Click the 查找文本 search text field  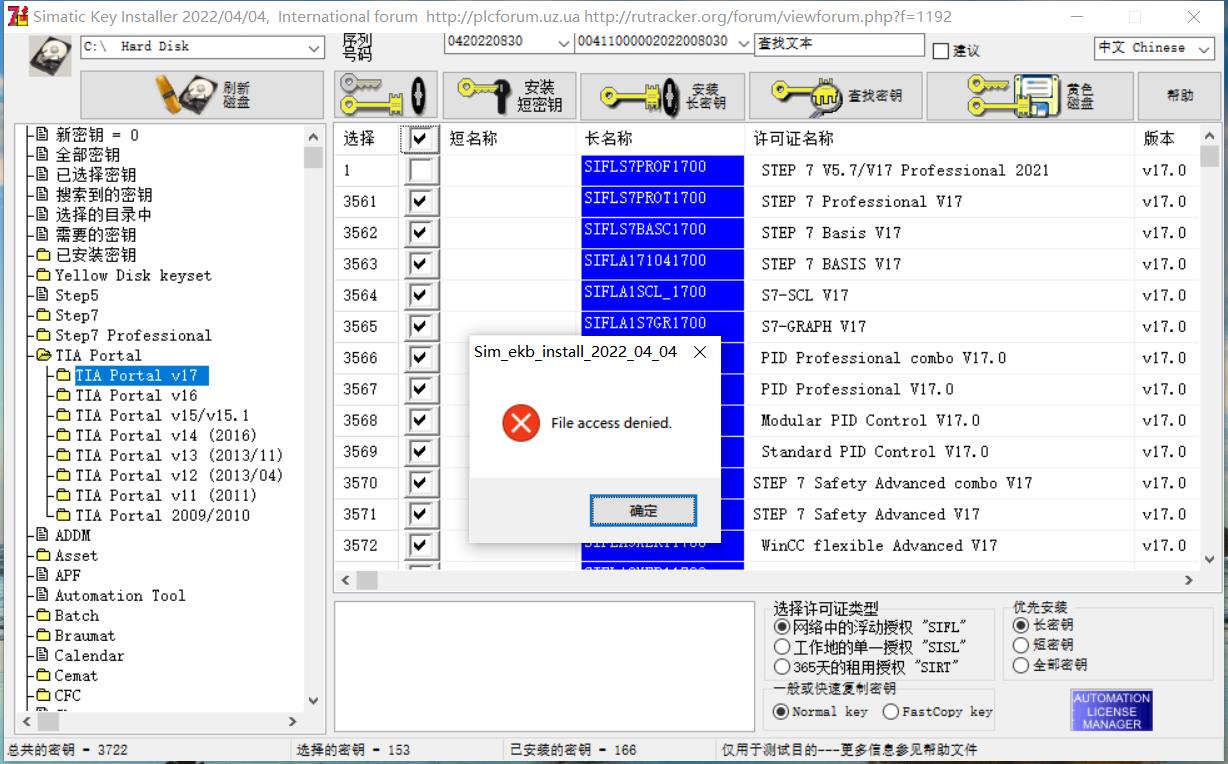[x=838, y=45]
